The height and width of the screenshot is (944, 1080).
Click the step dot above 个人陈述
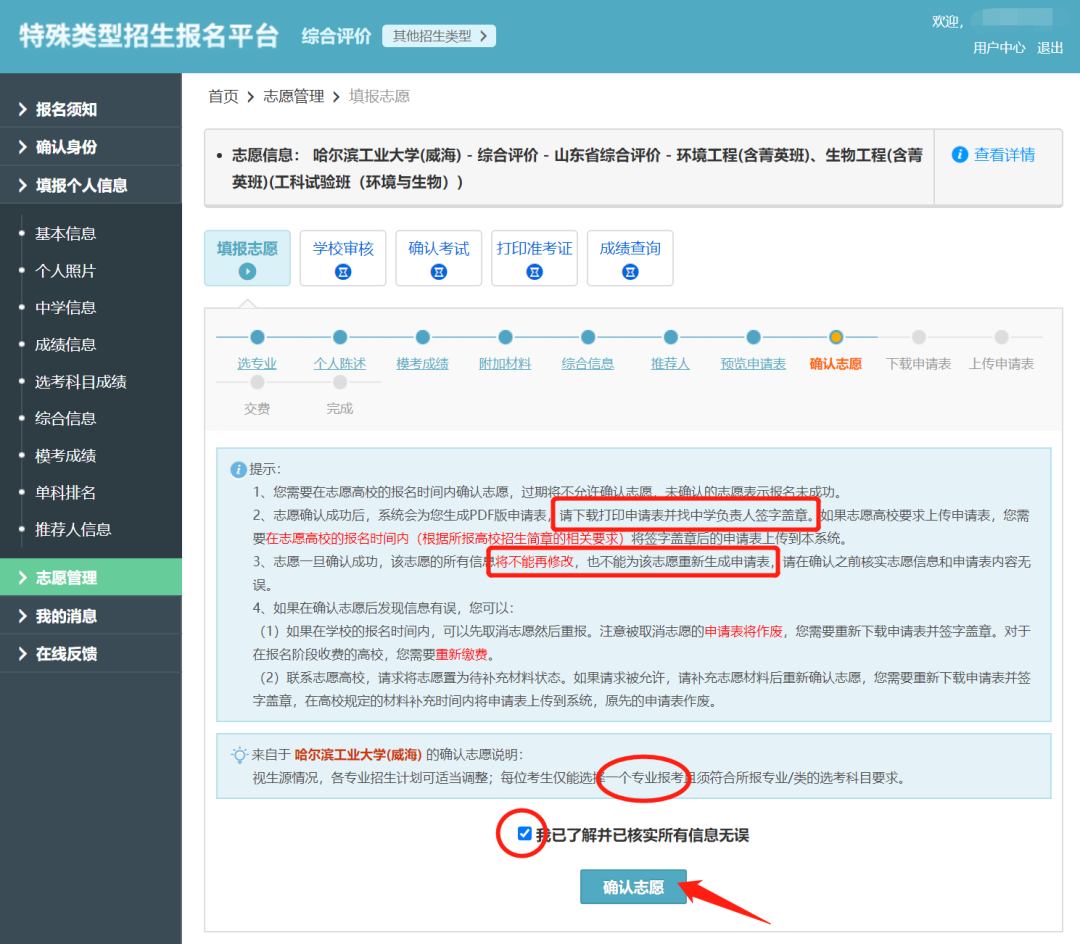(340, 337)
